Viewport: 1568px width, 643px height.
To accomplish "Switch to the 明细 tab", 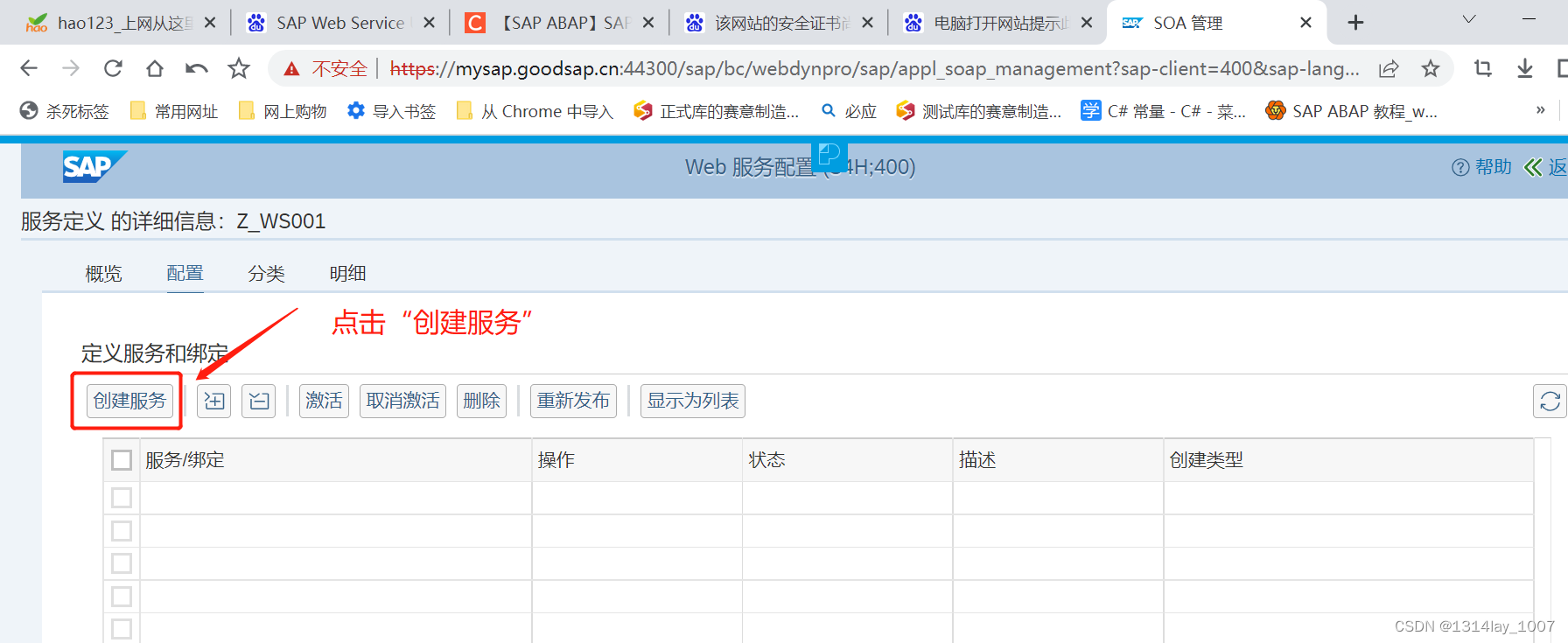I will tap(347, 274).
